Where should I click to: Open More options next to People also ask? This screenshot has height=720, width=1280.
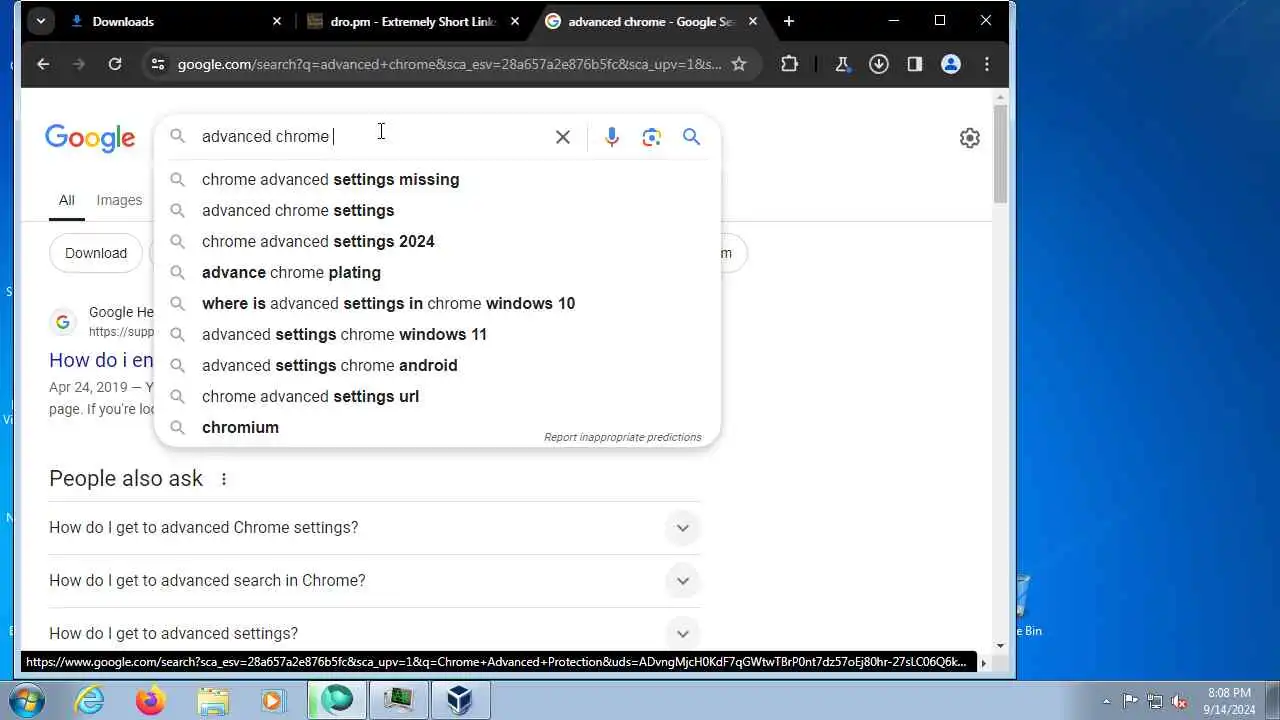click(224, 479)
